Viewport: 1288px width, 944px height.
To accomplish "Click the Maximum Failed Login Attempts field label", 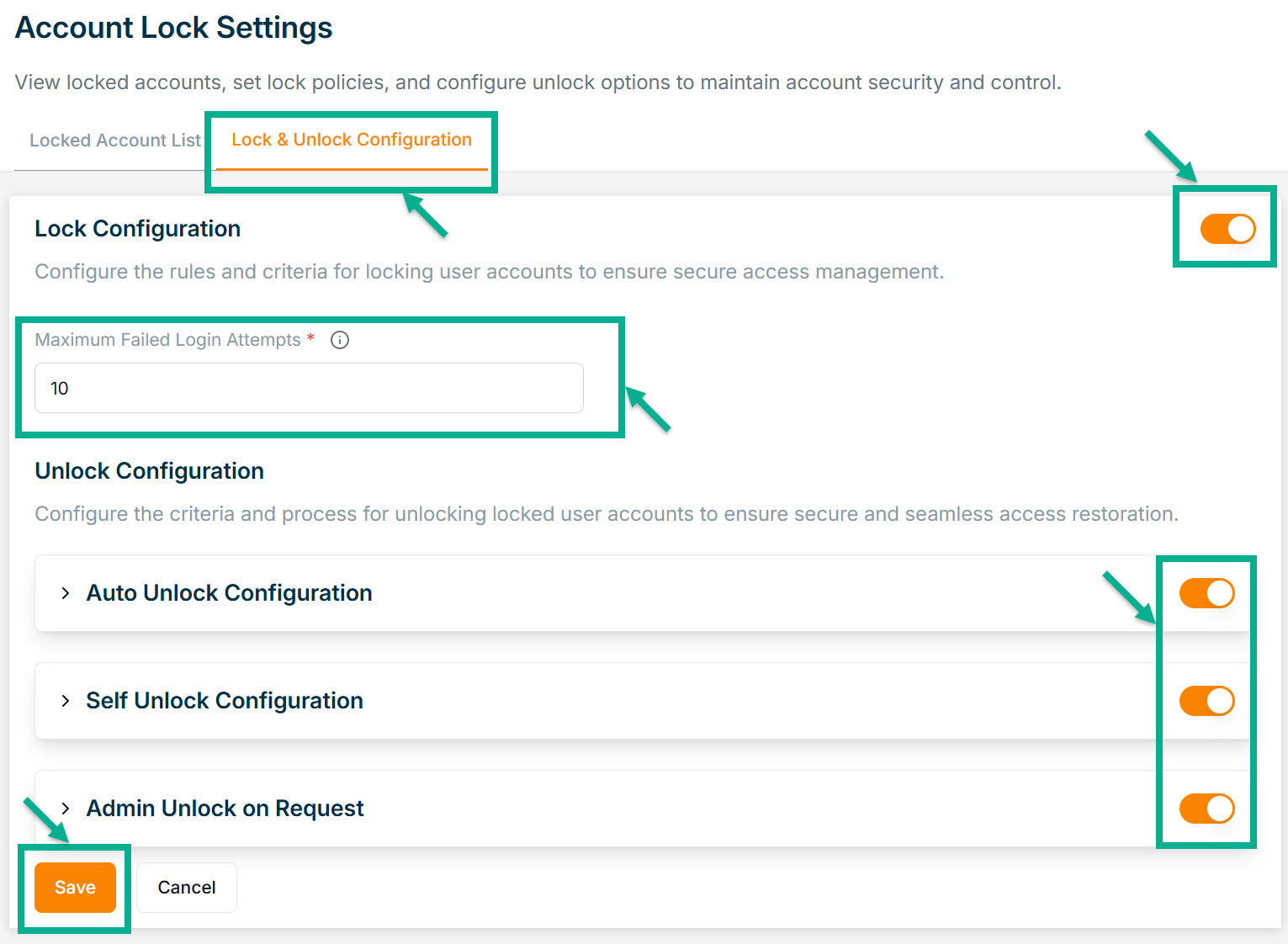I will 167,340.
